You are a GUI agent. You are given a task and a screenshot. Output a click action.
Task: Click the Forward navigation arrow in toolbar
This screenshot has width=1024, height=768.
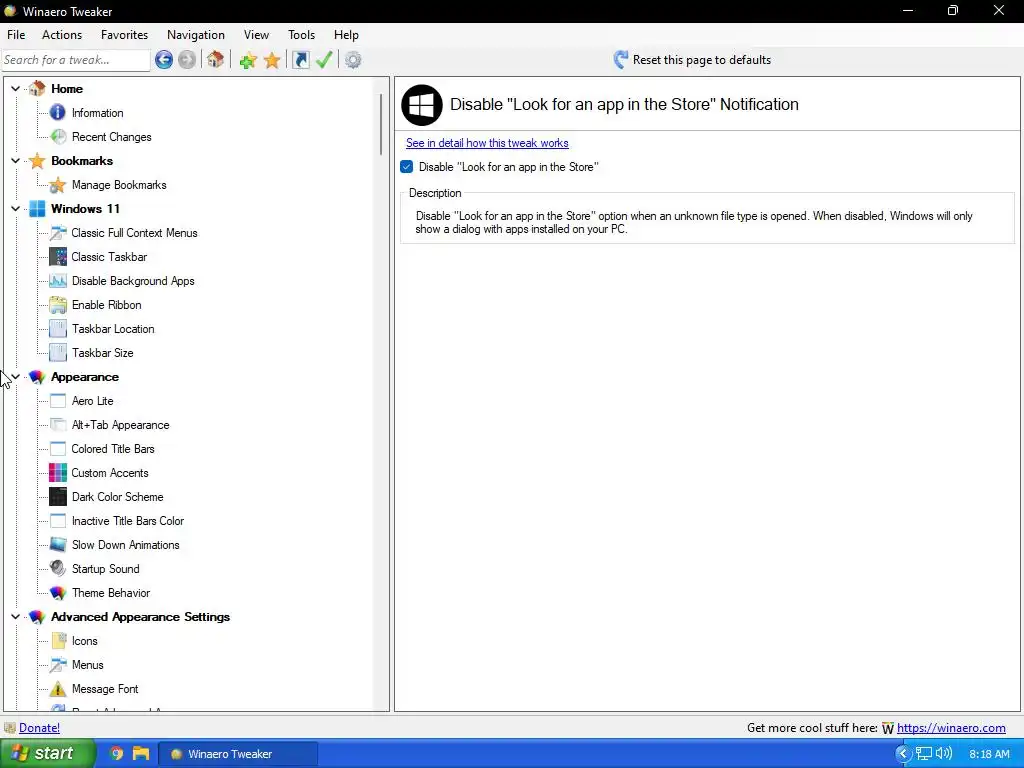pos(187,60)
